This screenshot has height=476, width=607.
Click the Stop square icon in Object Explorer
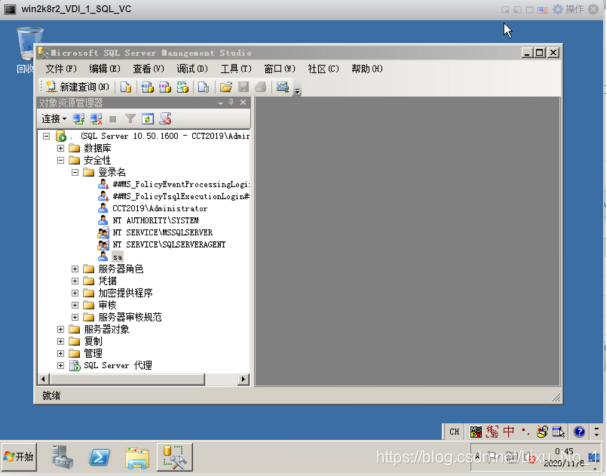coord(113,119)
